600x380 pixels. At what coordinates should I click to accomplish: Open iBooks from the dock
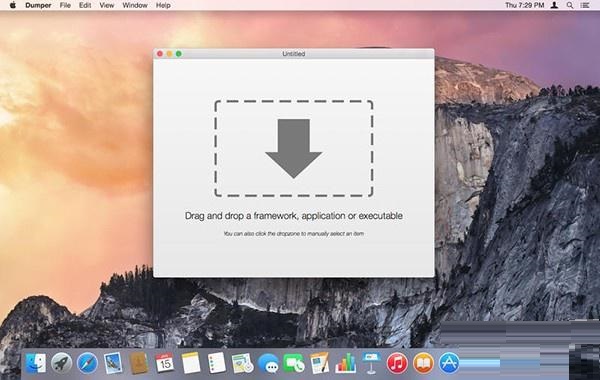pos(423,363)
